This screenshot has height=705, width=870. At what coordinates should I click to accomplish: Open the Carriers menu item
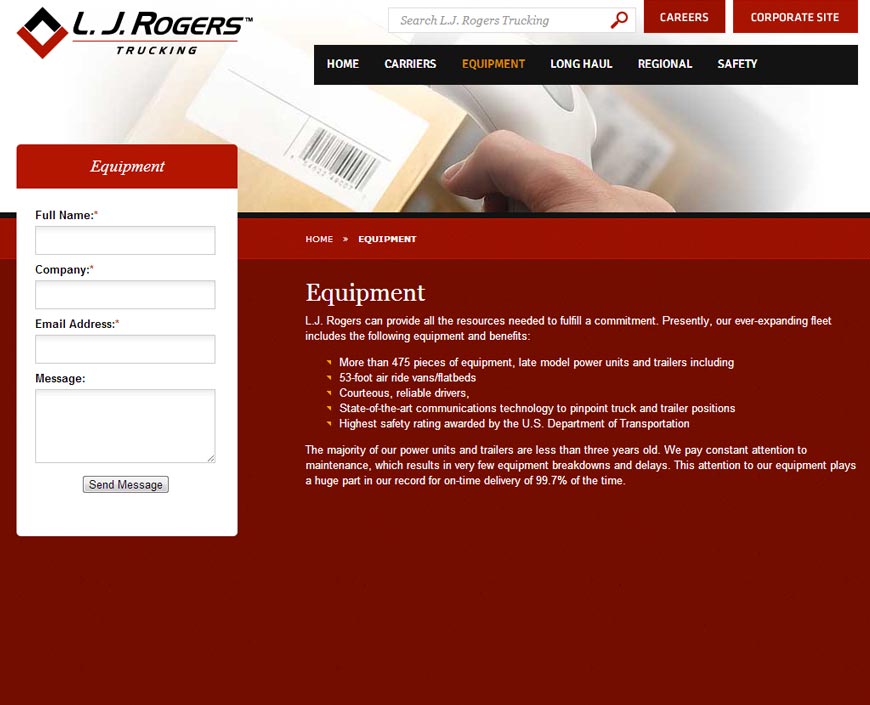click(410, 64)
